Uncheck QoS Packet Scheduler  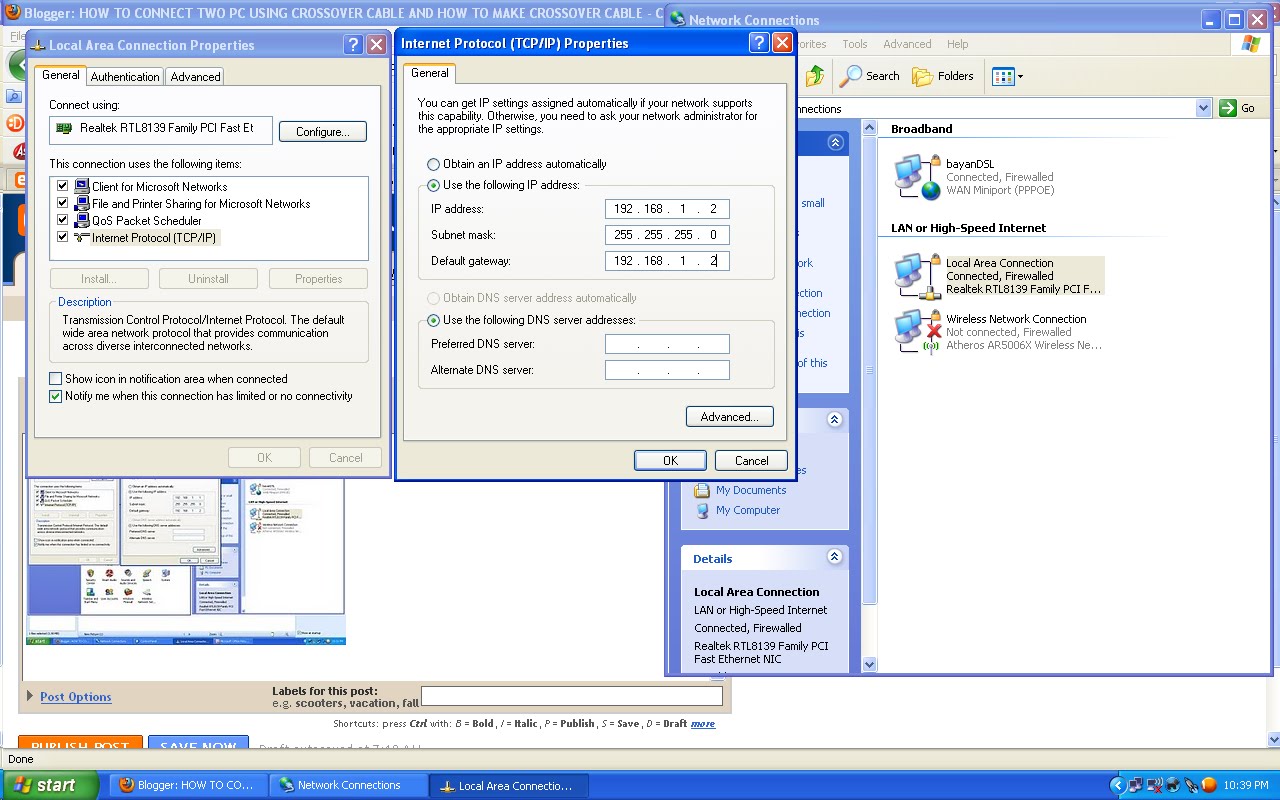tap(62, 219)
